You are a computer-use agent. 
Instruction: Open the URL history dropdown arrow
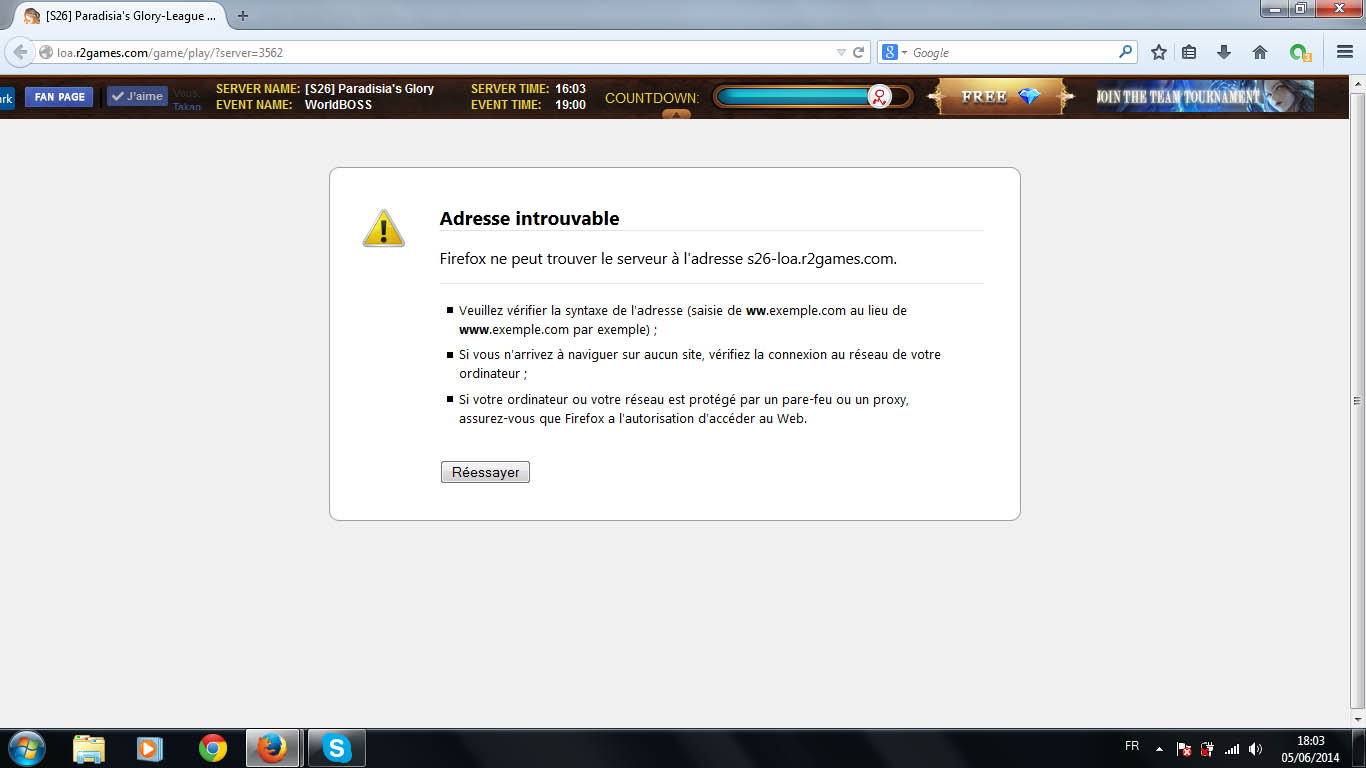841,52
